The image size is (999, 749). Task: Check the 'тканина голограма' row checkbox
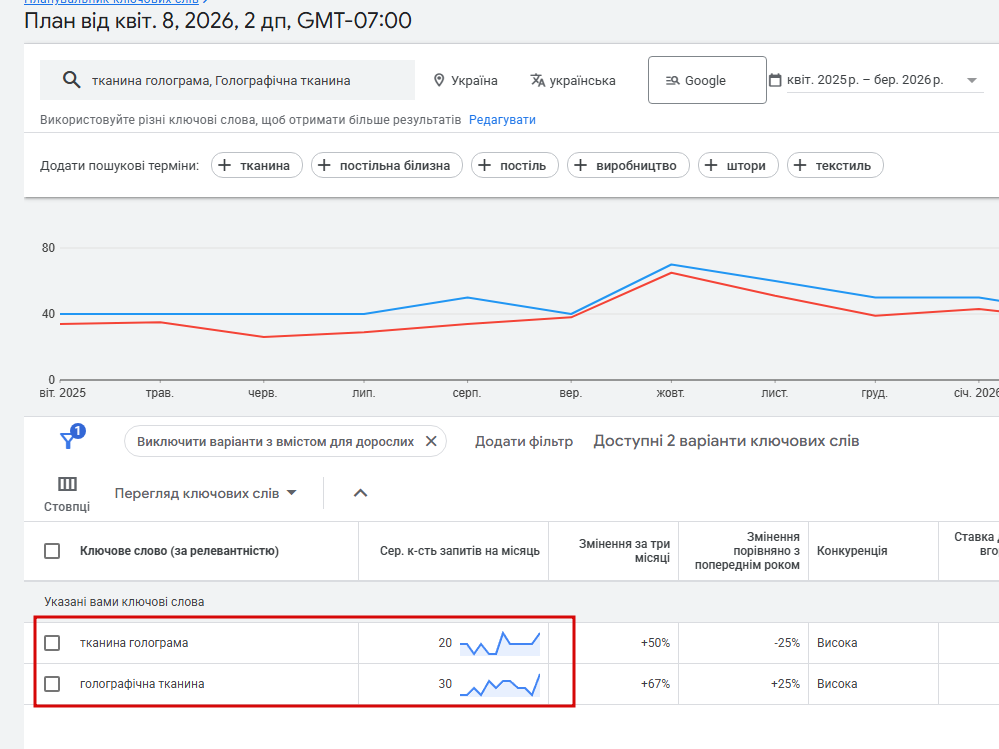coord(52,643)
